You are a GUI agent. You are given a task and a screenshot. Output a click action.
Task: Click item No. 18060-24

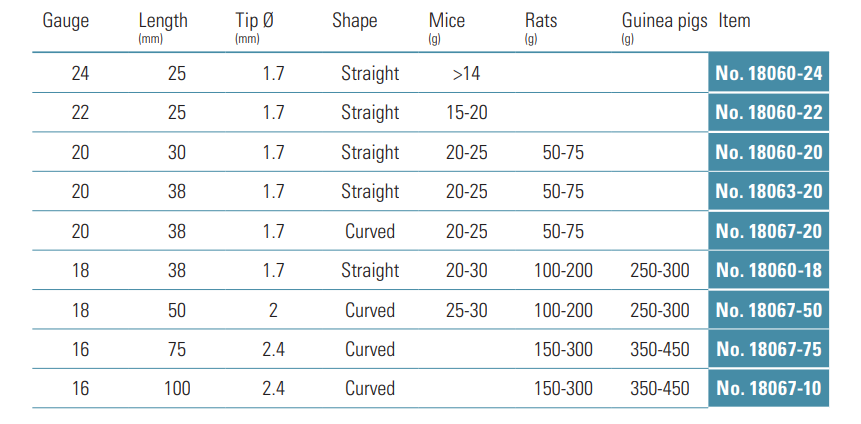[x=769, y=73]
